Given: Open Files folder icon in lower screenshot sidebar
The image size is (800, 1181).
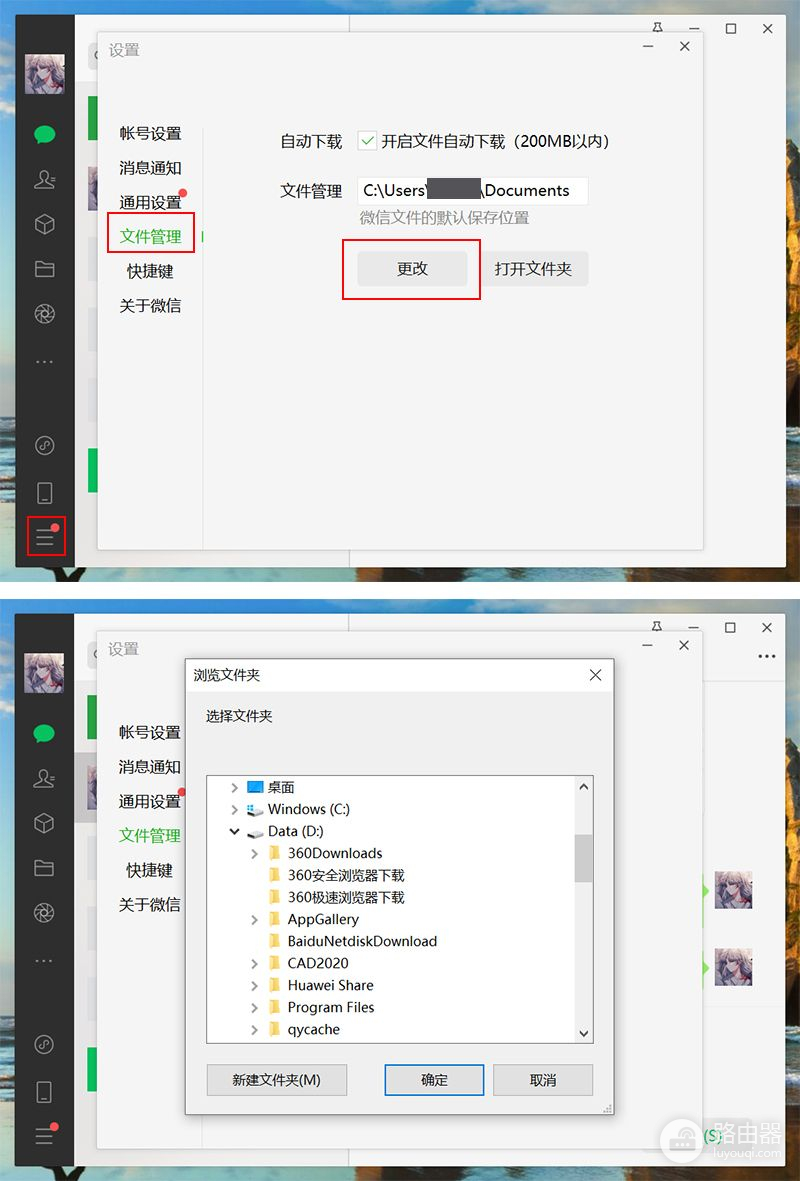Looking at the screenshot, I should pyautogui.click(x=44, y=868).
